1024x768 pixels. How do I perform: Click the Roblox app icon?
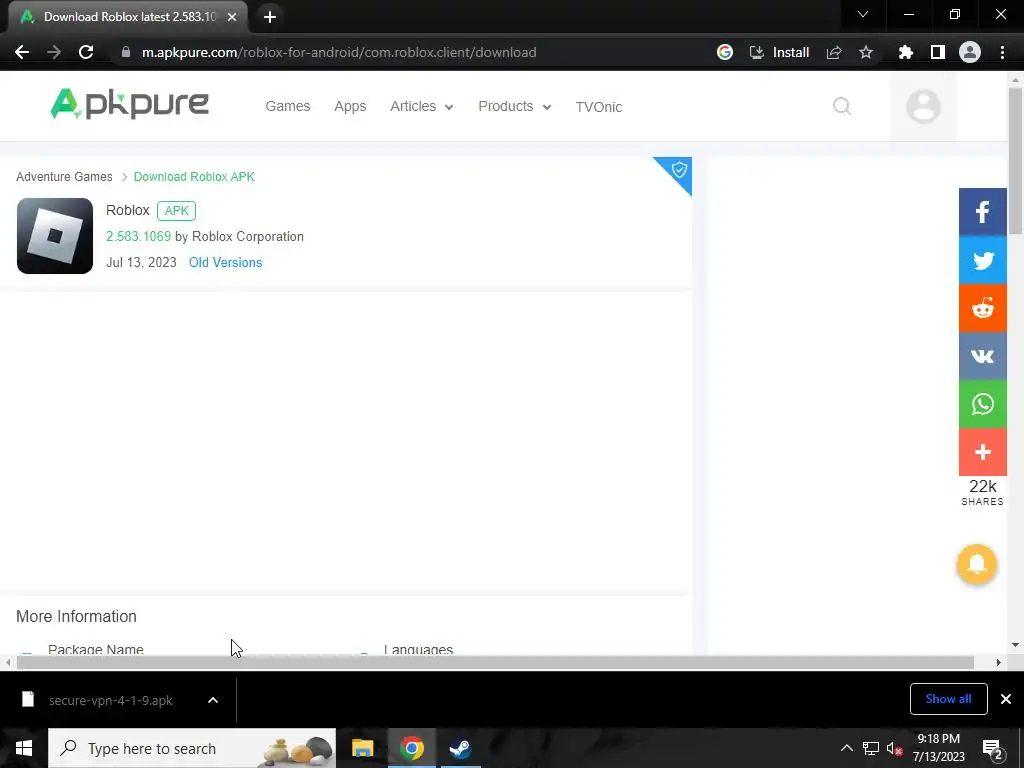(x=55, y=236)
